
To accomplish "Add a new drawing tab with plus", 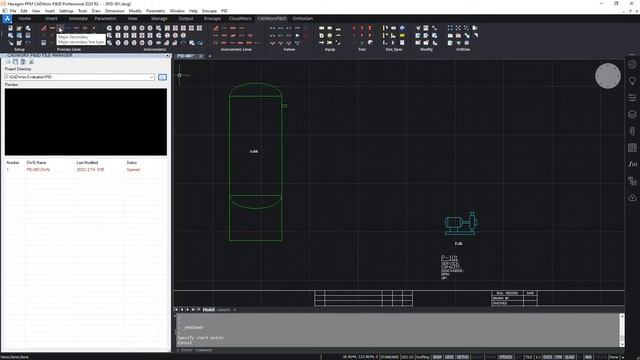I will (210, 56).
